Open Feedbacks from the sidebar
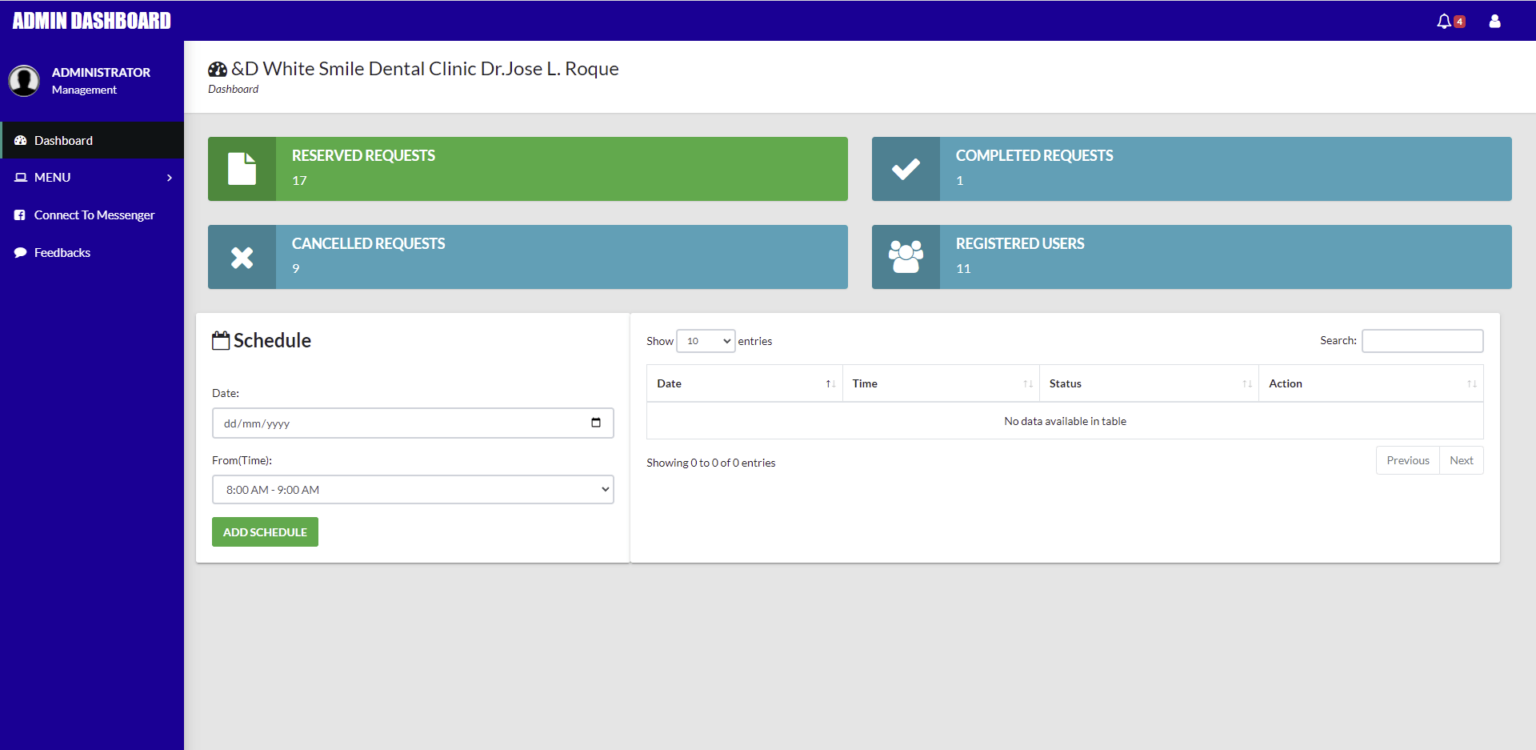This screenshot has width=1536, height=750. pos(60,252)
